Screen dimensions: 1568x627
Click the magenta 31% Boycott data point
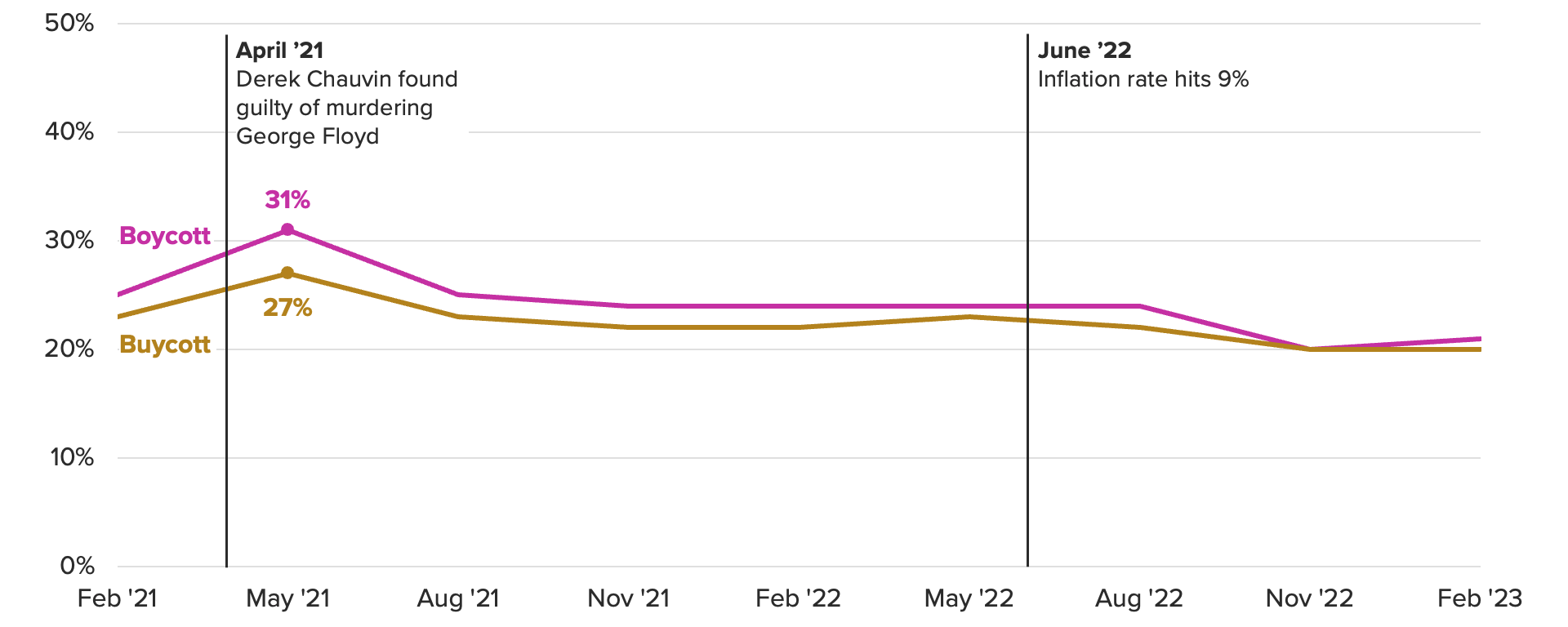coord(287,230)
